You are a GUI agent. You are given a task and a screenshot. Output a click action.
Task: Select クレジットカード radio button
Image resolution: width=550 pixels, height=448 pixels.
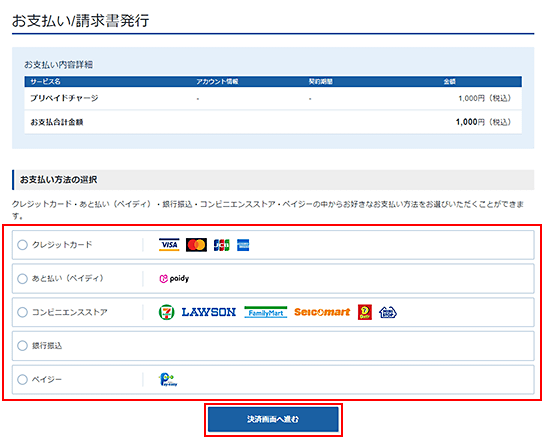pos(22,245)
